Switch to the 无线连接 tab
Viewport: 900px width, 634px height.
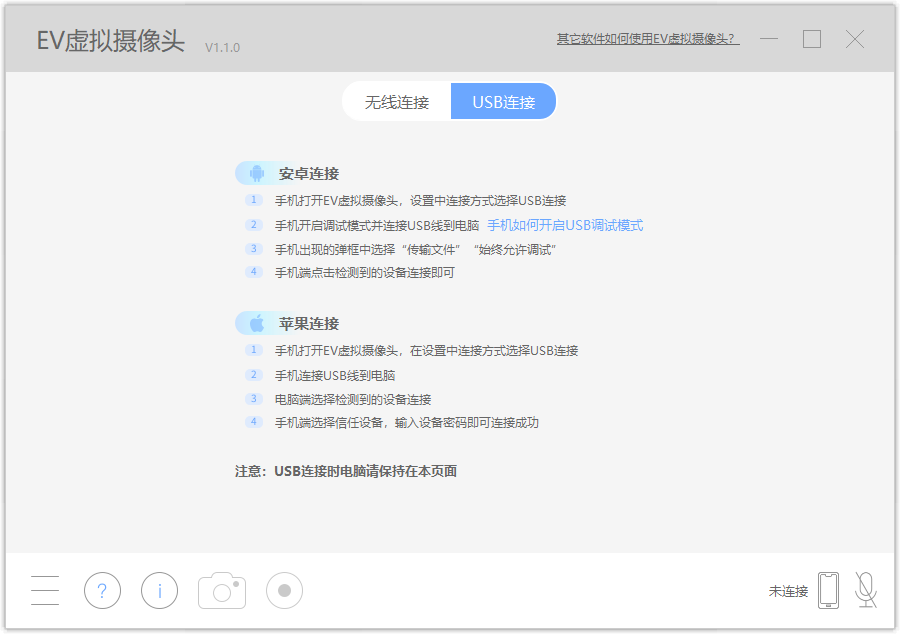tap(396, 101)
